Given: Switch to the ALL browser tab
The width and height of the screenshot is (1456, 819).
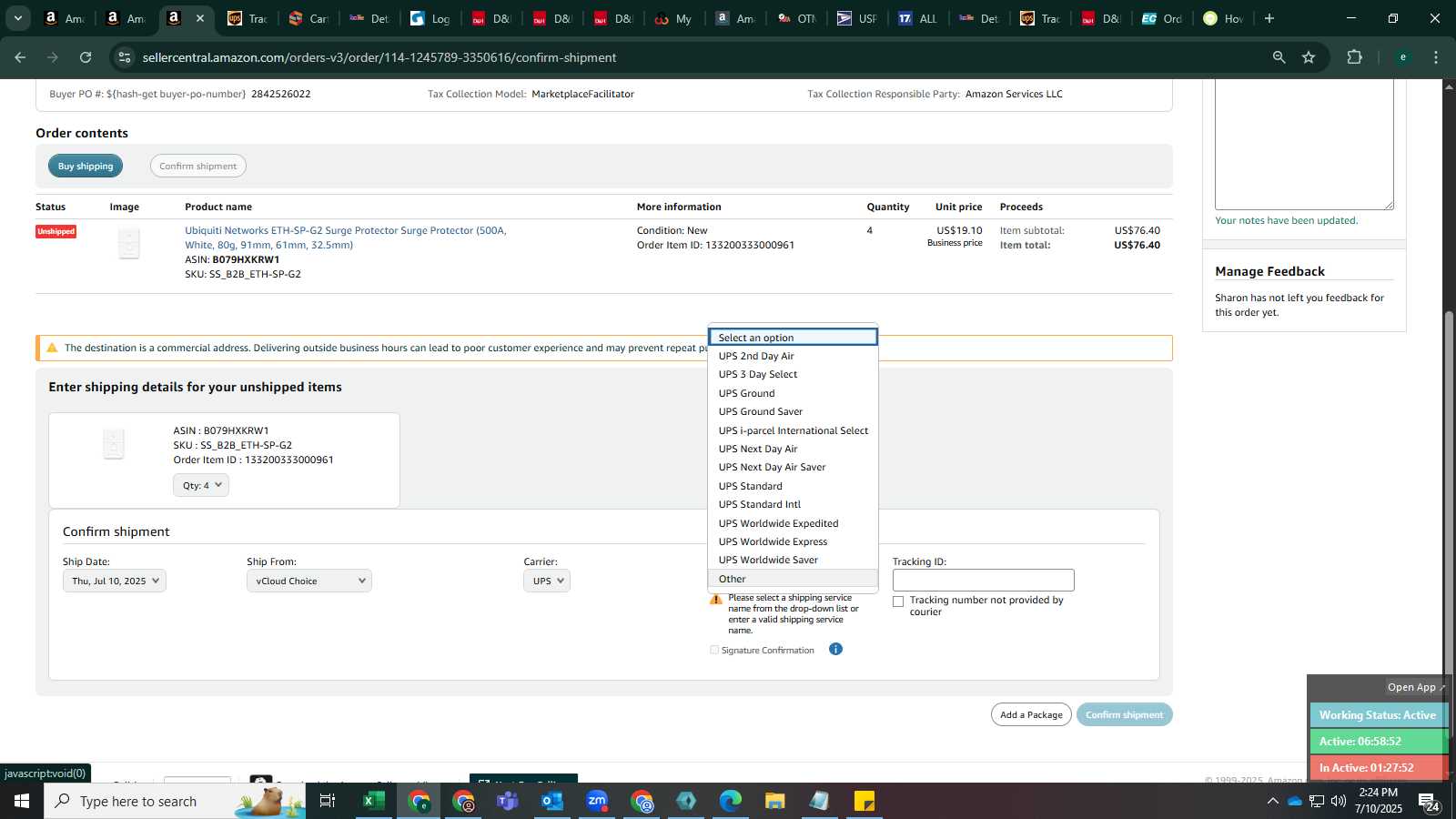Looking at the screenshot, I should pyautogui.click(x=918, y=18).
